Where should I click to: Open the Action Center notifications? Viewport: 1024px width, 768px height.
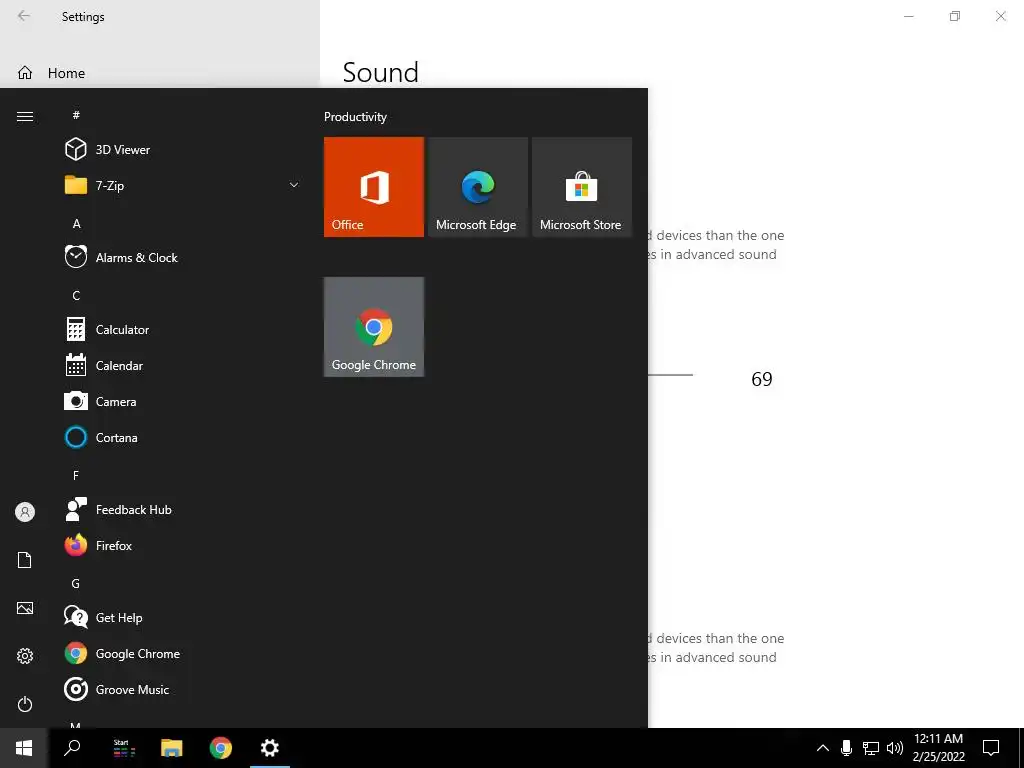tap(991, 748)
